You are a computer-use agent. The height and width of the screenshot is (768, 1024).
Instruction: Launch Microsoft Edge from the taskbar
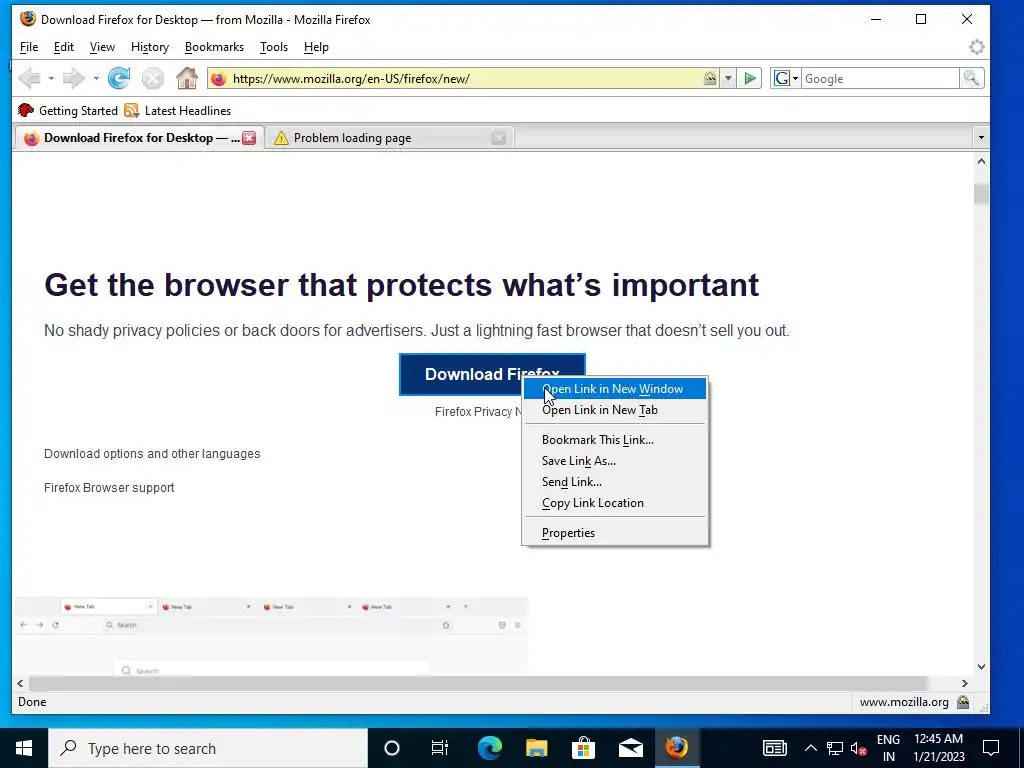click(489, 748)
